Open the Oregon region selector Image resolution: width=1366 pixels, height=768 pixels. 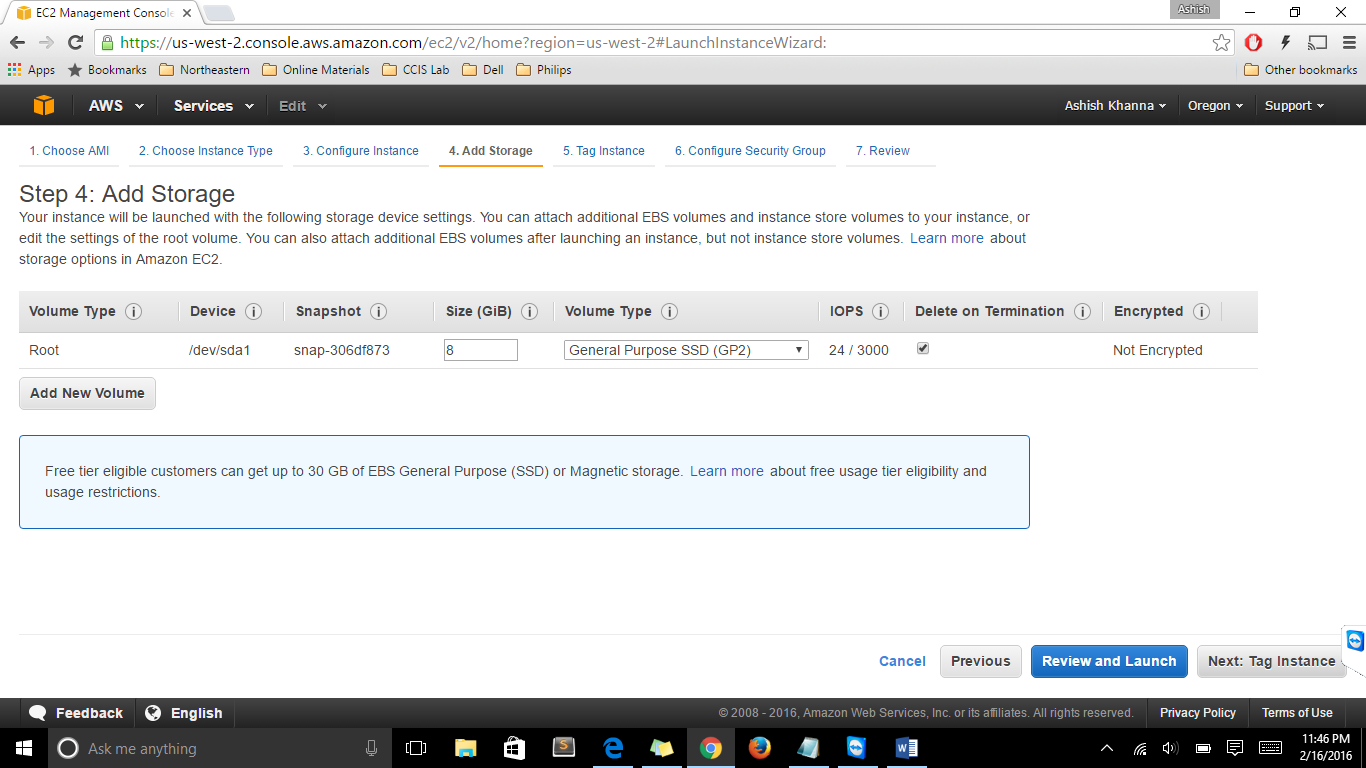[x=1215, y=106]
